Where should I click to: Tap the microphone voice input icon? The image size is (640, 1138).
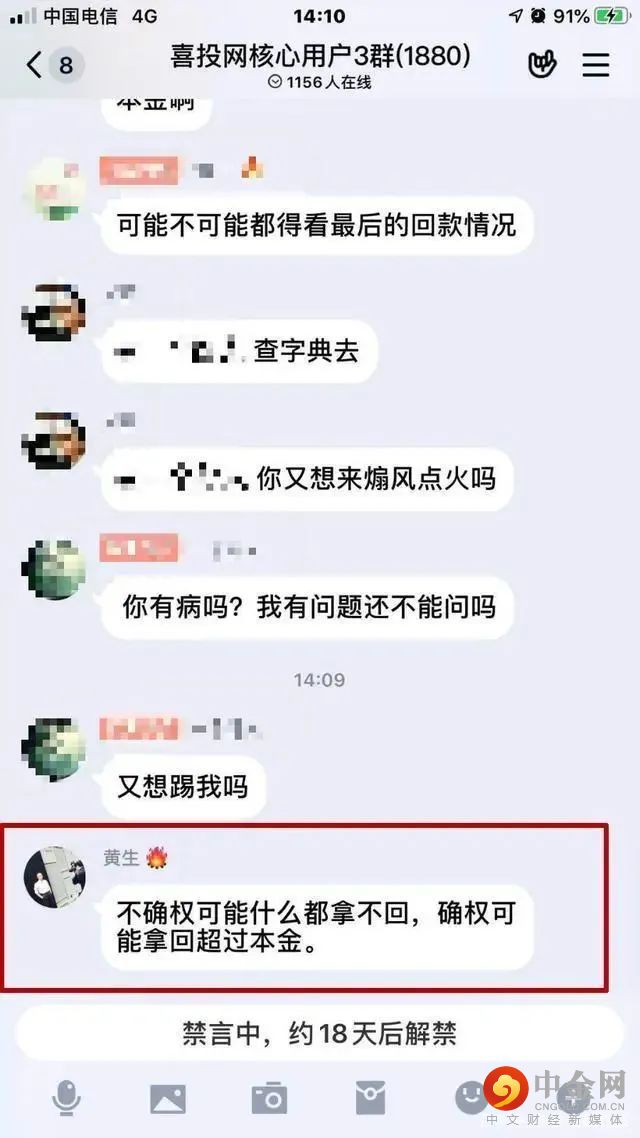(66, 1097)
